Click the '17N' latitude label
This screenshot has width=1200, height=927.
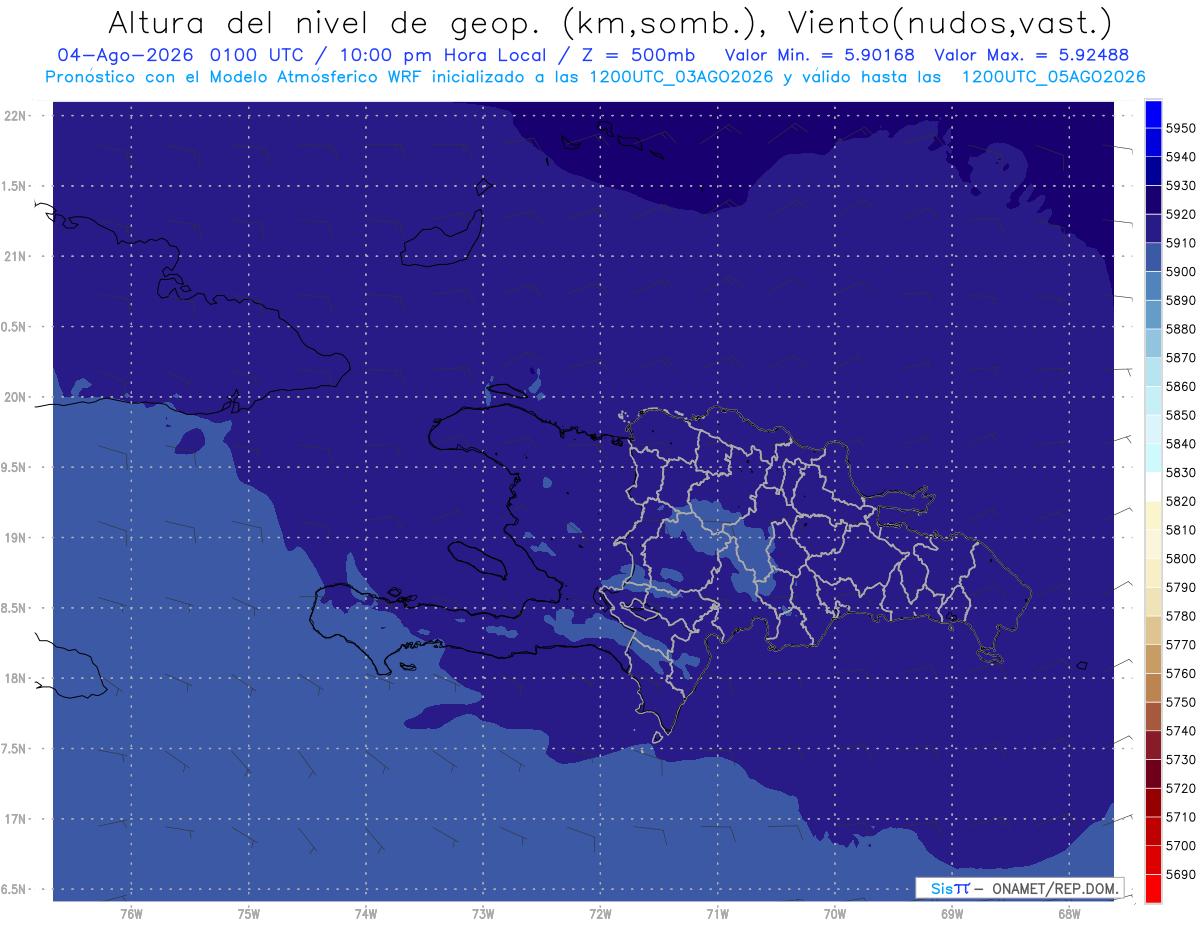[x=16, y=819]
